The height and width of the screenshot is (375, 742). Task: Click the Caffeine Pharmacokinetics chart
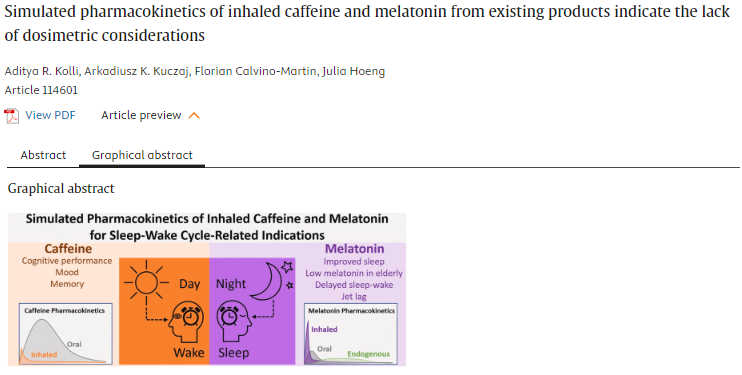point(66,334)
